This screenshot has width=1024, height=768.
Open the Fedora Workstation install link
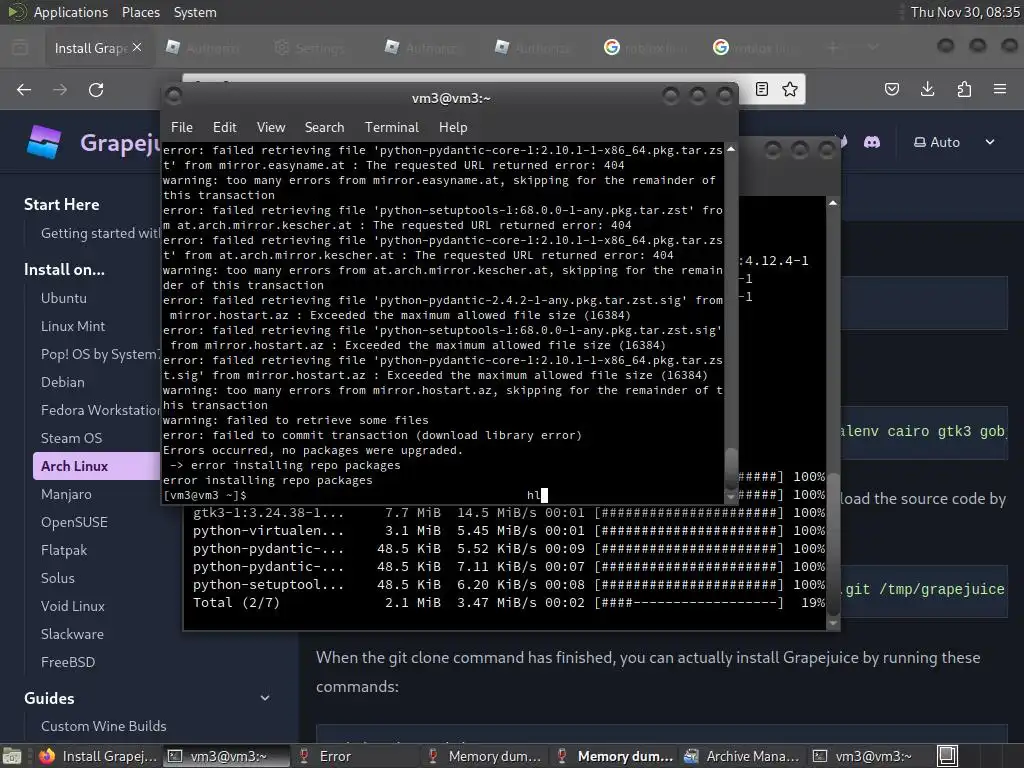[100, 410]
